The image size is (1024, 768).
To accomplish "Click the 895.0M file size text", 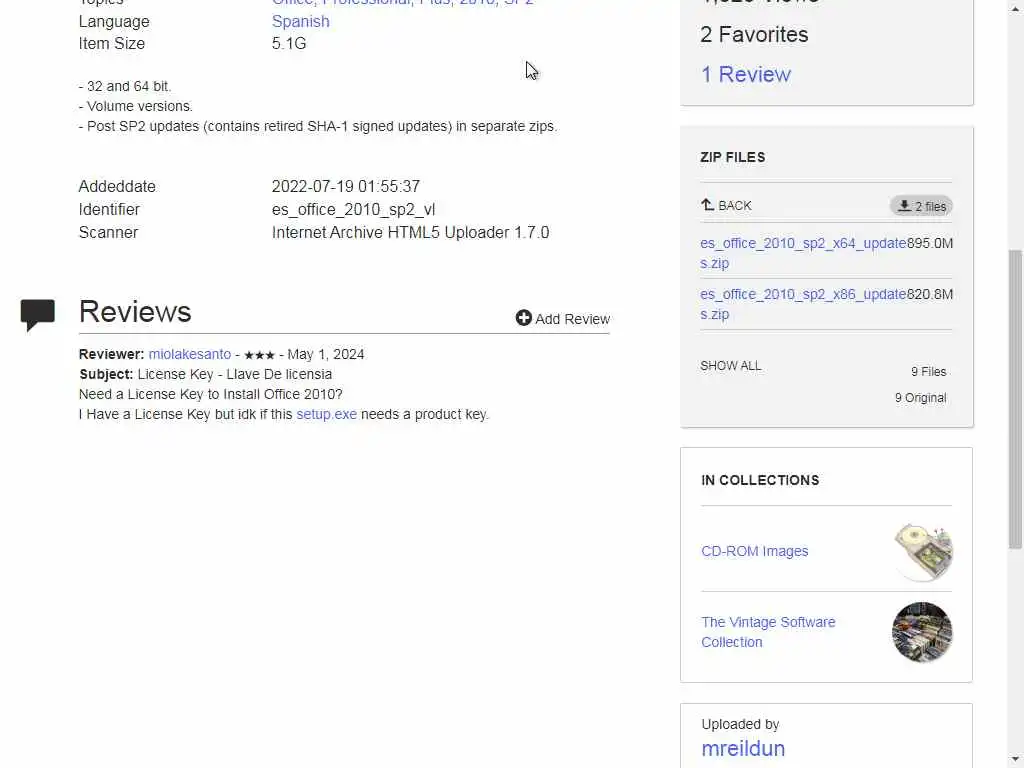I will click(930, 243).
